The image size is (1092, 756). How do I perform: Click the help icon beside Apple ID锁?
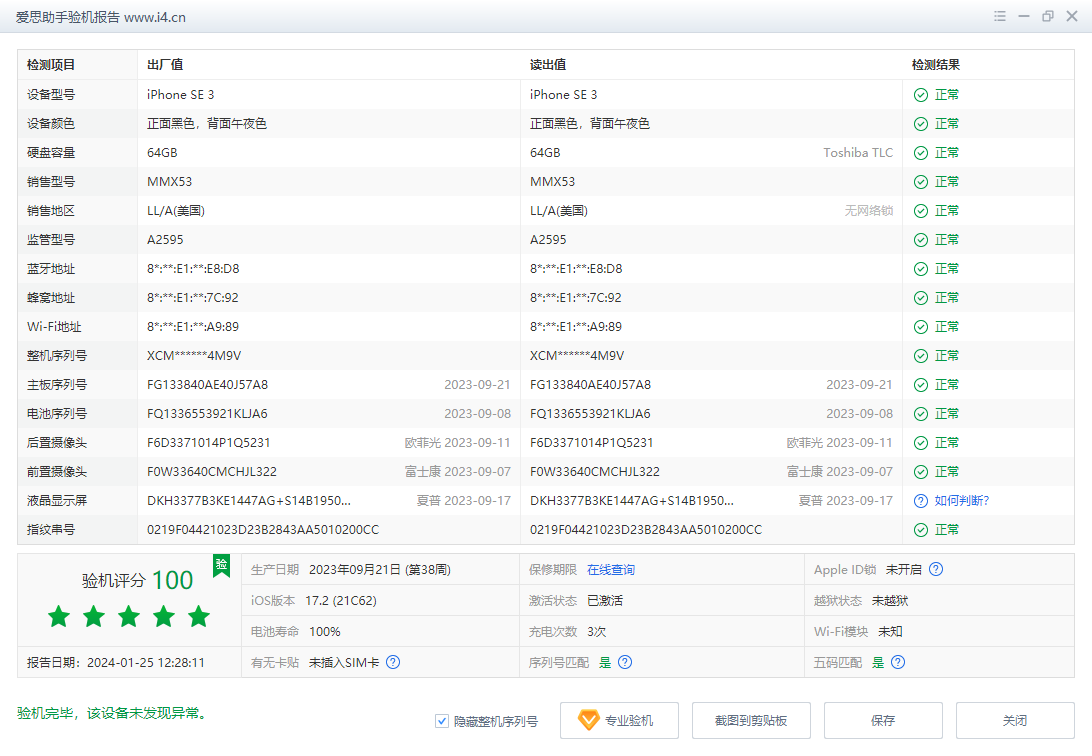click(x=936, y=569)
